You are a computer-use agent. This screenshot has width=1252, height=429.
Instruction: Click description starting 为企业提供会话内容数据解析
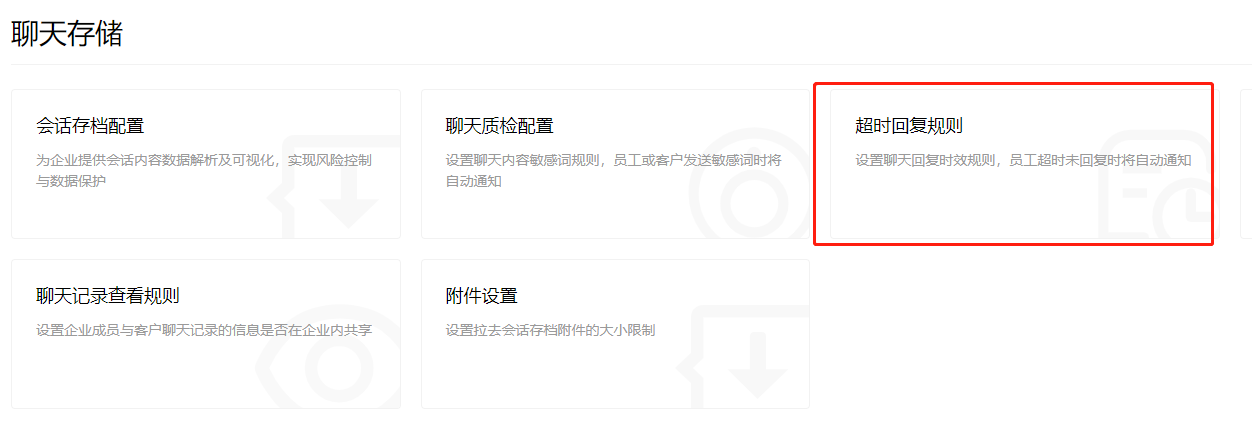204,170
